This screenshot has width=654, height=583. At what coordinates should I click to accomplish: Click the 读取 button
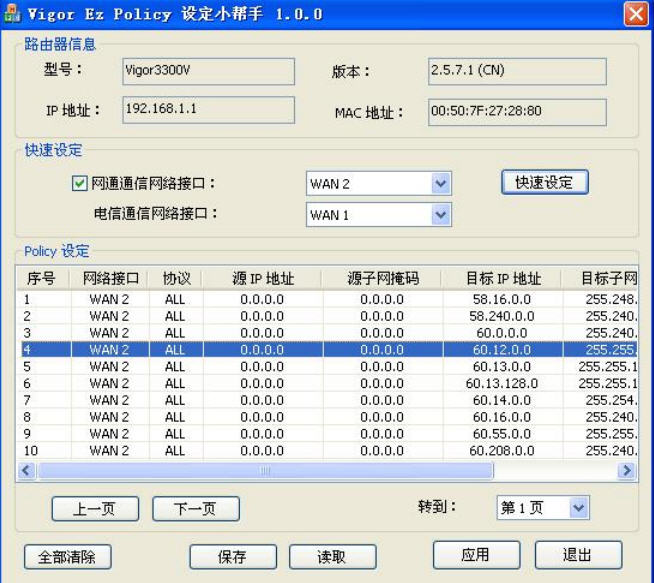point(332,557)
